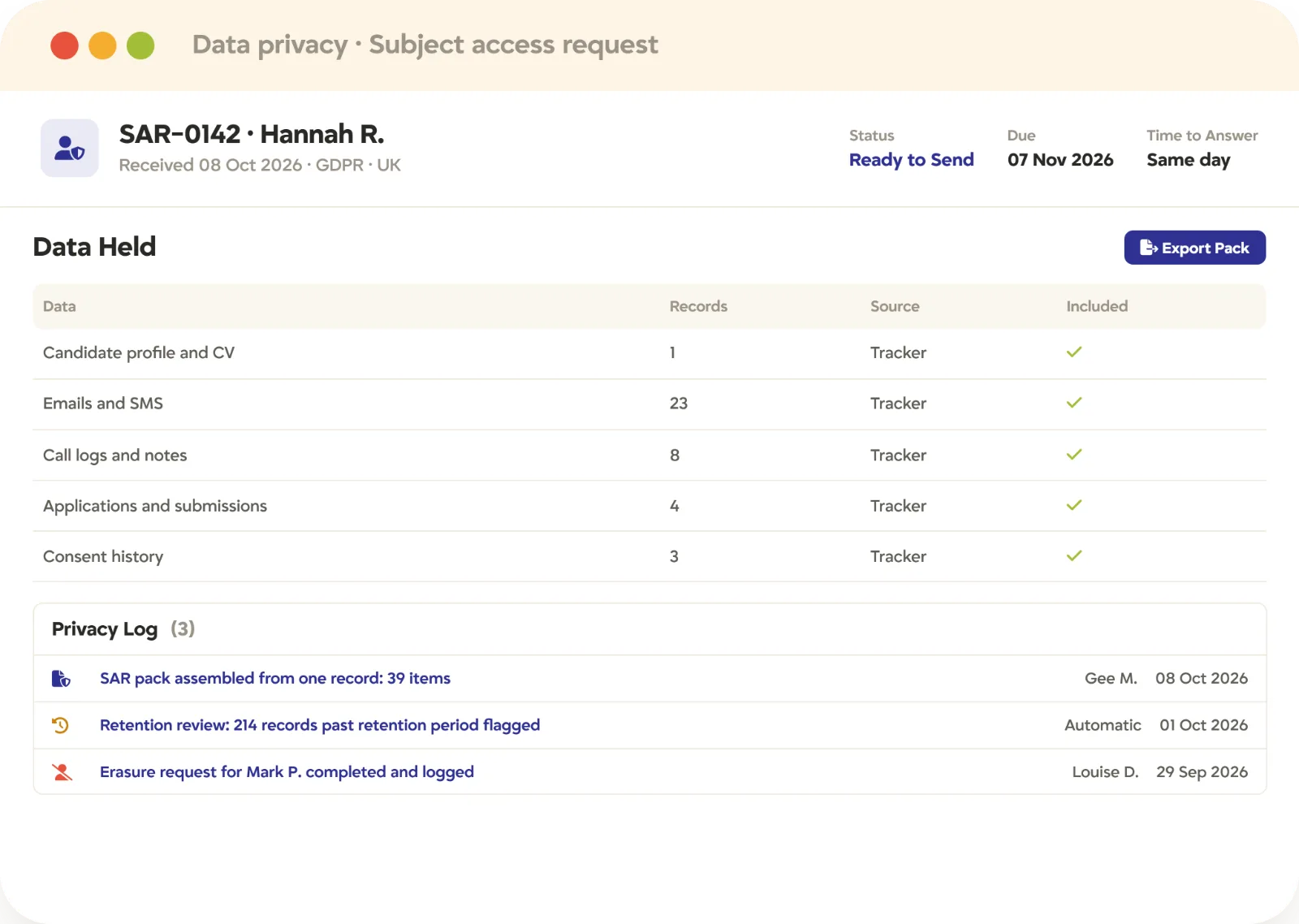The image size is (1299, 924).
Task: Click the 29 Sep 2026 log date
Action: click(x=1202, y=772)
